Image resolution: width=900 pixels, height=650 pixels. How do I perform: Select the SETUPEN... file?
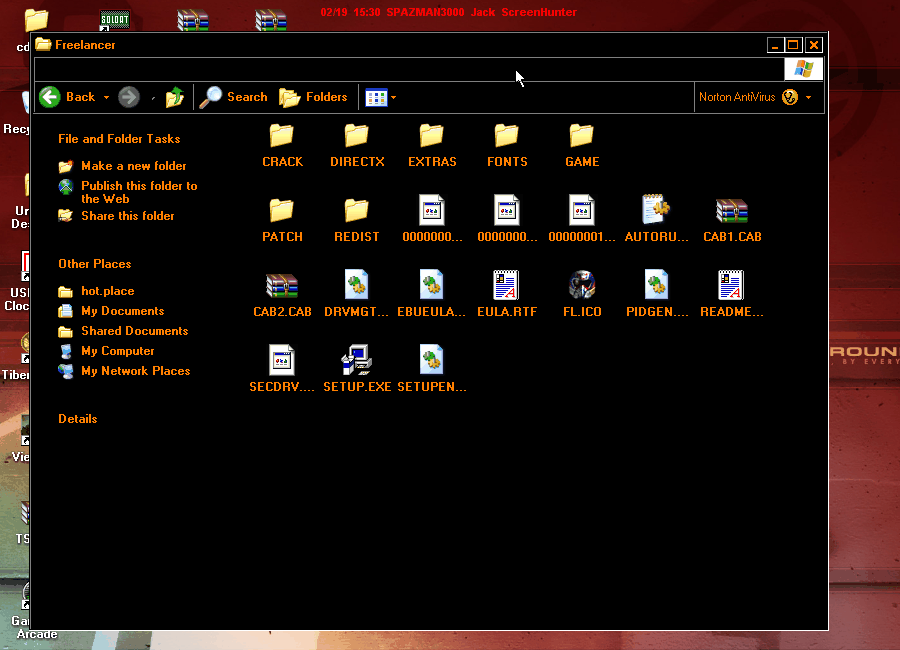pos(432,370)
